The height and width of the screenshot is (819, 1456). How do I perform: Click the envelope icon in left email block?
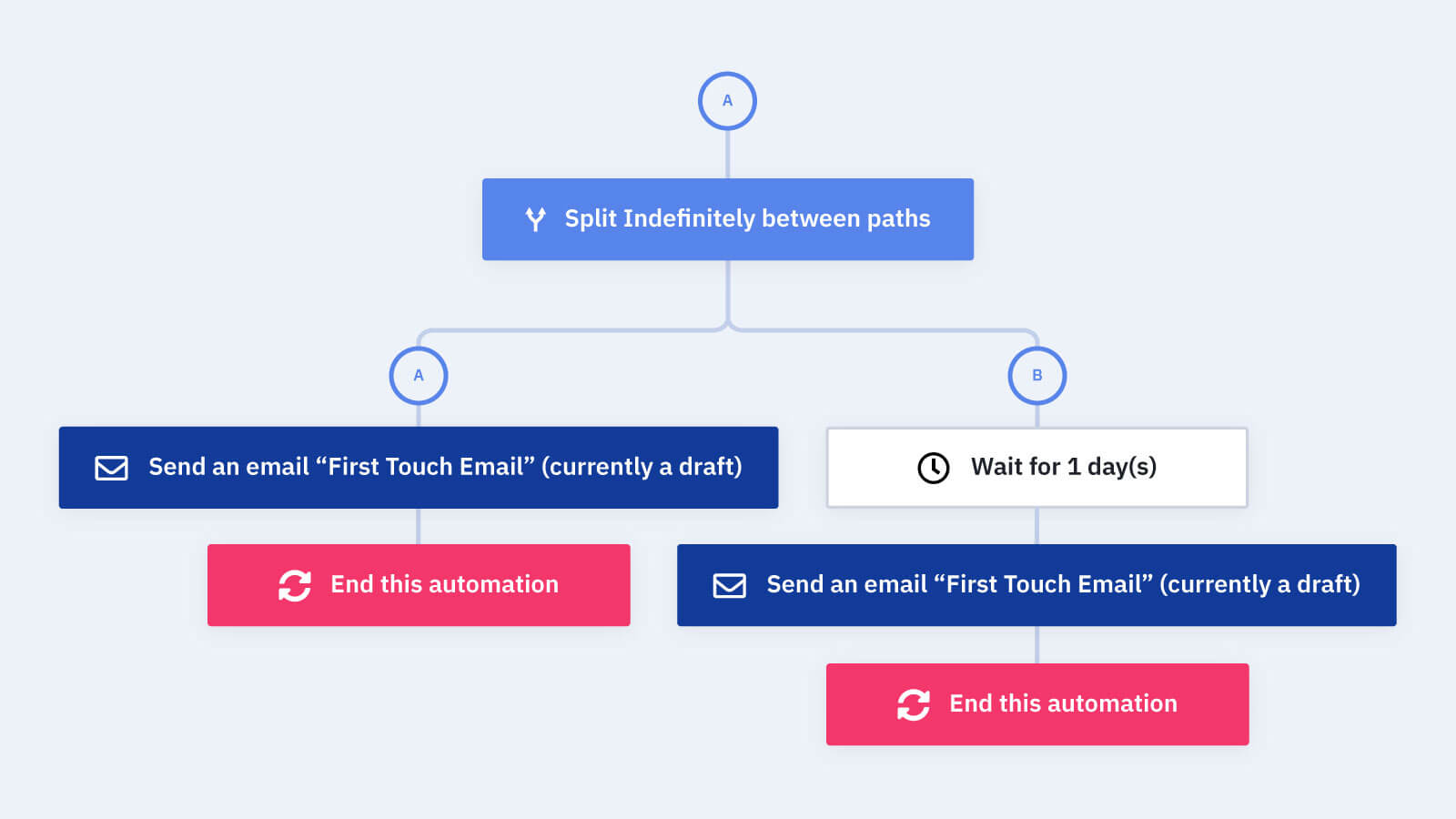111,468
